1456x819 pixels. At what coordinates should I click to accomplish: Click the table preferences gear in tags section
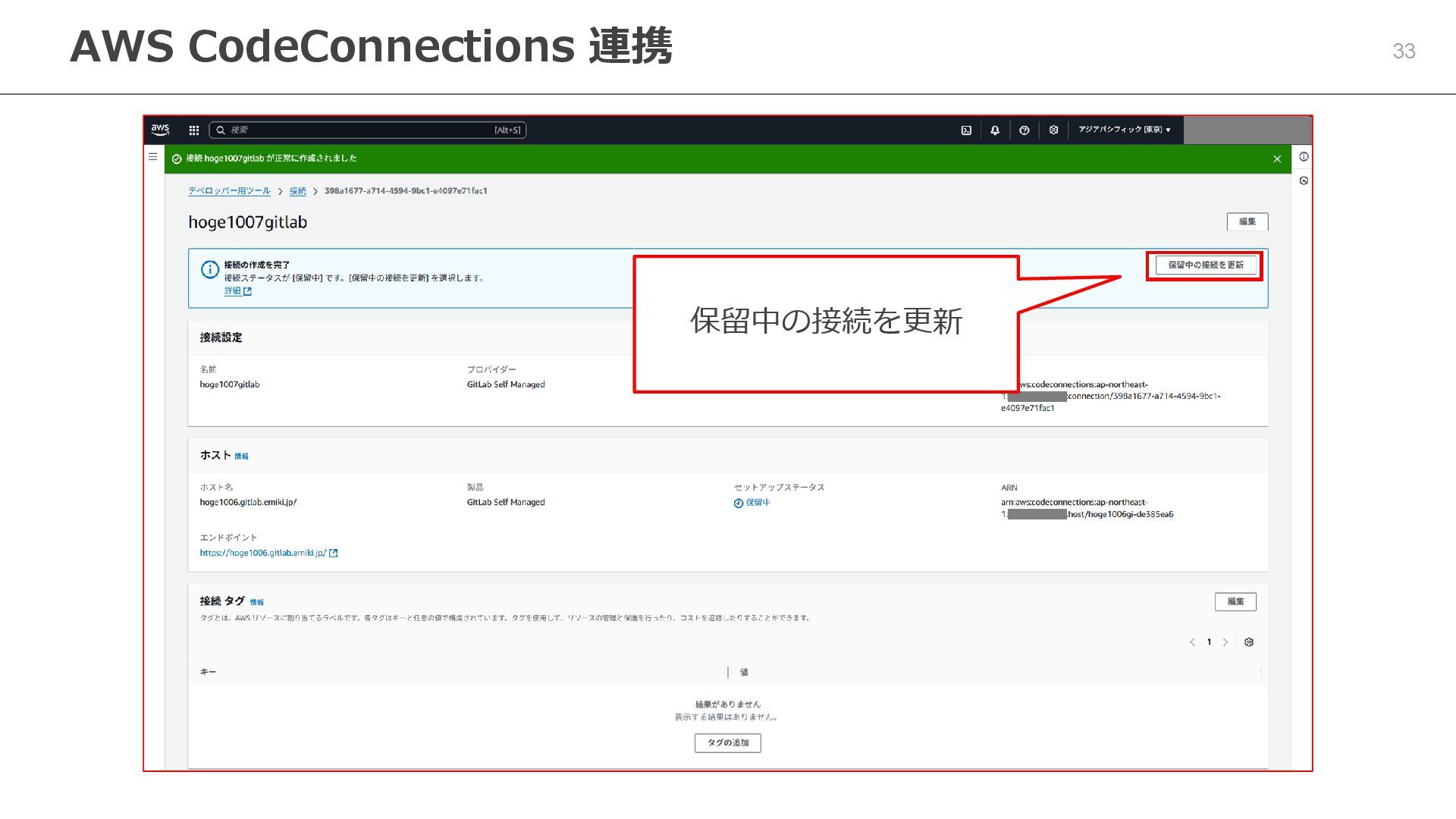click(x=1249, y=642)
